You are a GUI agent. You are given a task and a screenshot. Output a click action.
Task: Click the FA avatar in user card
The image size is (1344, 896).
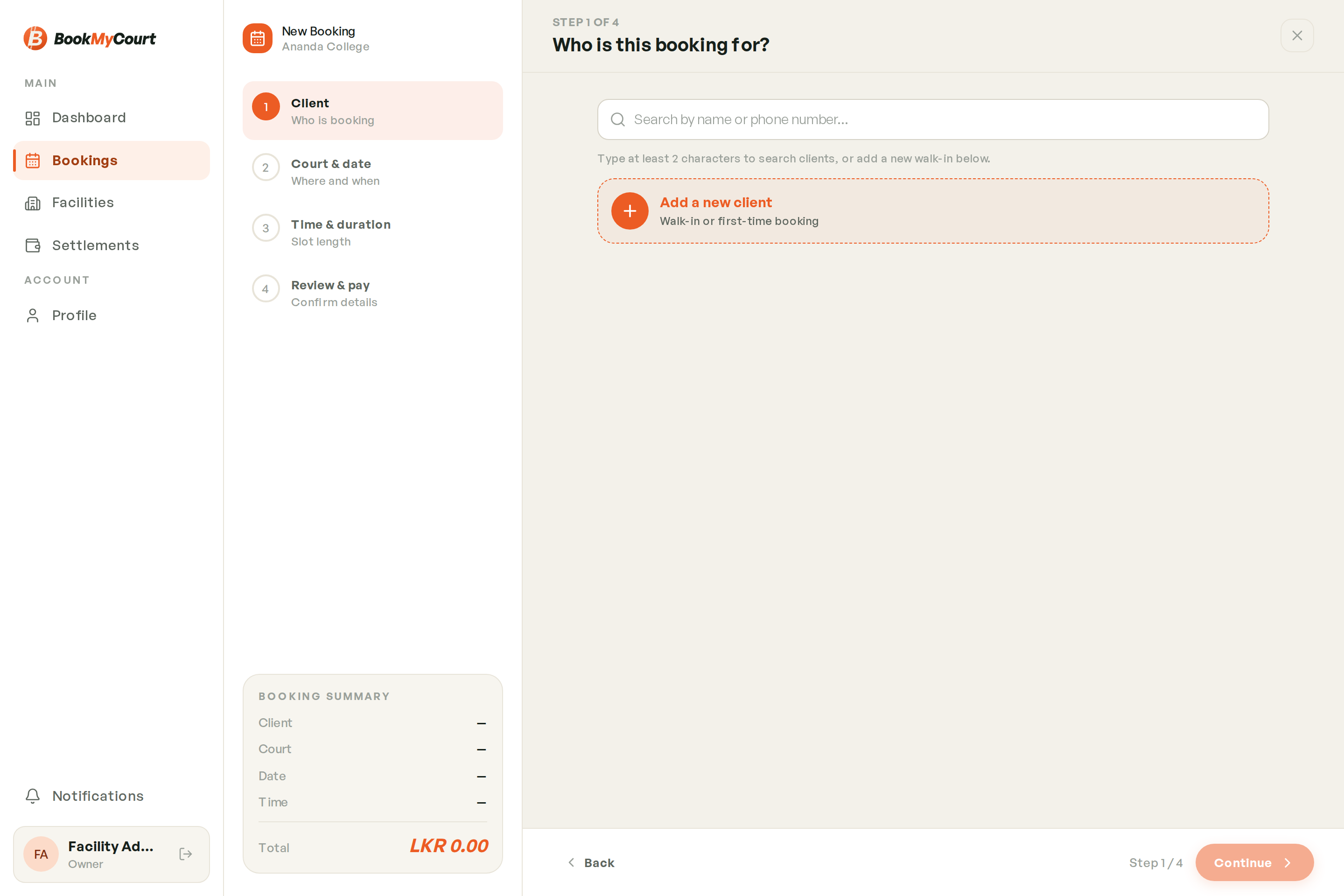[41, 854]
